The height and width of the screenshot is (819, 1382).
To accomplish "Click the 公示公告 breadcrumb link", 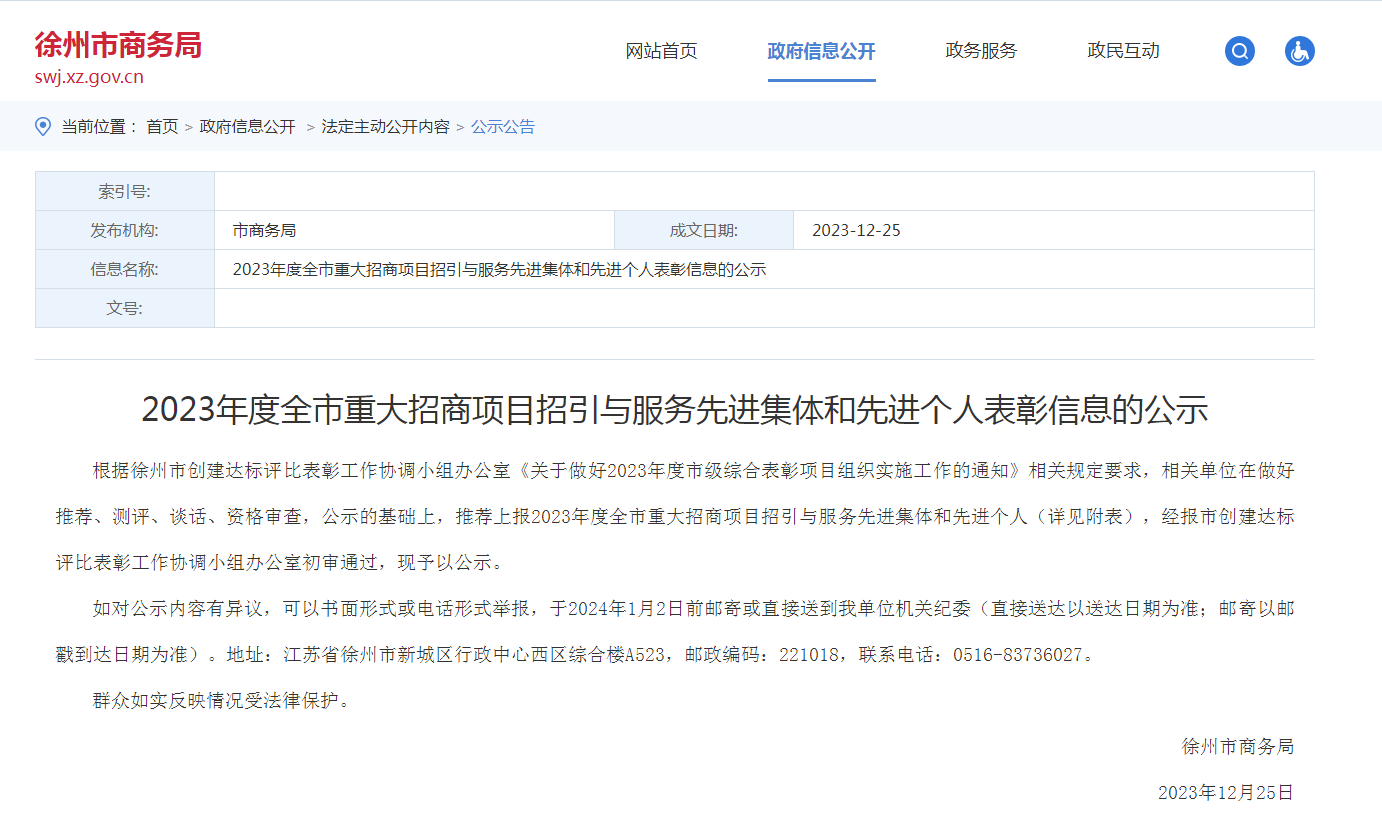I will (503, 127).
